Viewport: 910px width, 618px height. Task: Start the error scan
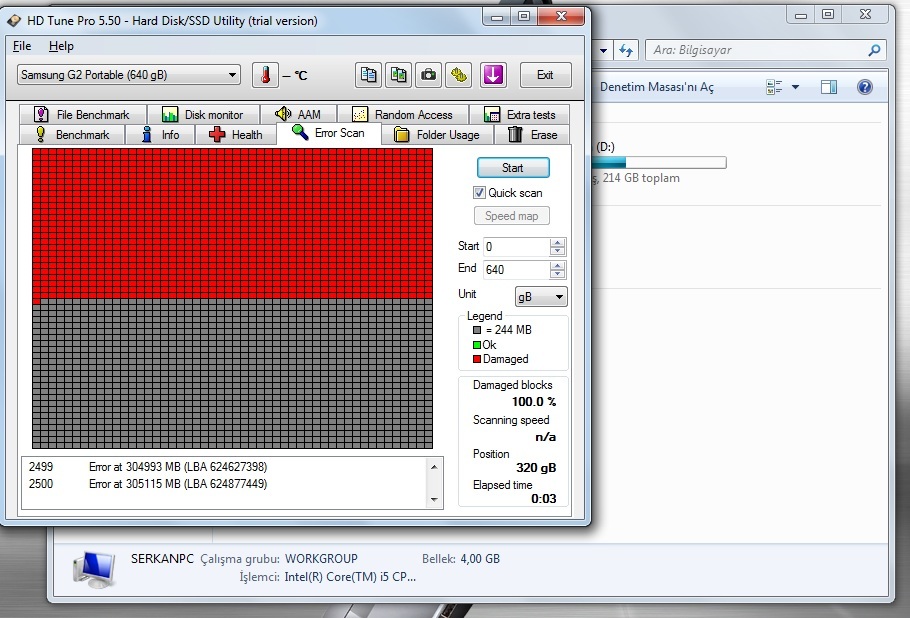(x=513, y=168)
